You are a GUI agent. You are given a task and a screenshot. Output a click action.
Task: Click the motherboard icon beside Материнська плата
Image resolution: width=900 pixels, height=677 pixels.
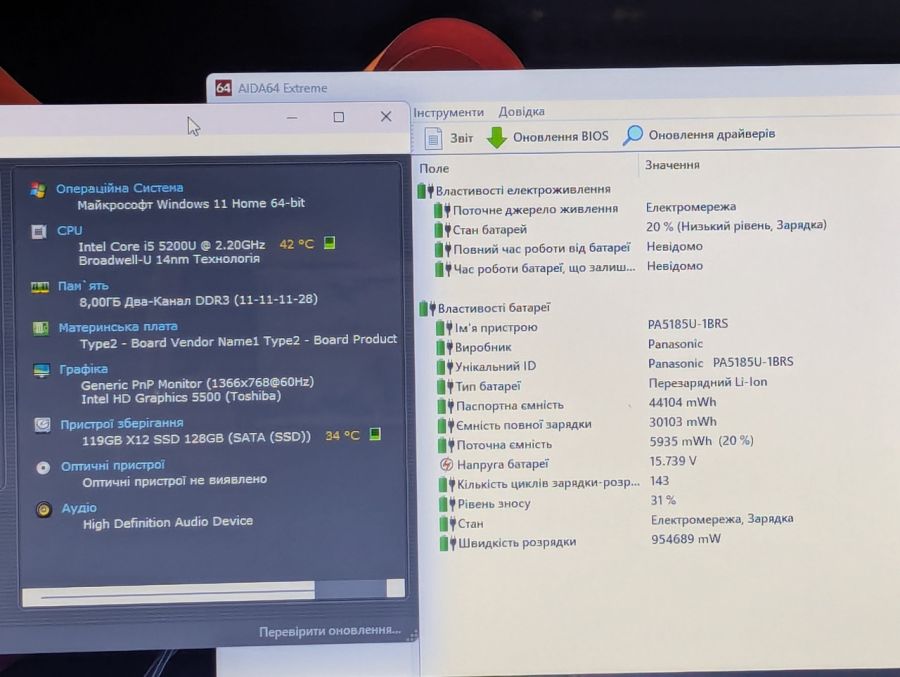41,329
